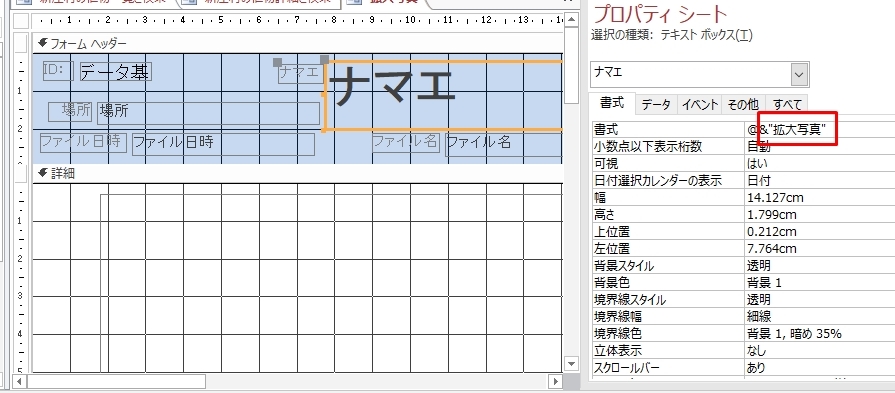Screen dimensions: 895x393
Task: Select the フォーム ヘッダー section bar
Action: [x=297, y=43]
